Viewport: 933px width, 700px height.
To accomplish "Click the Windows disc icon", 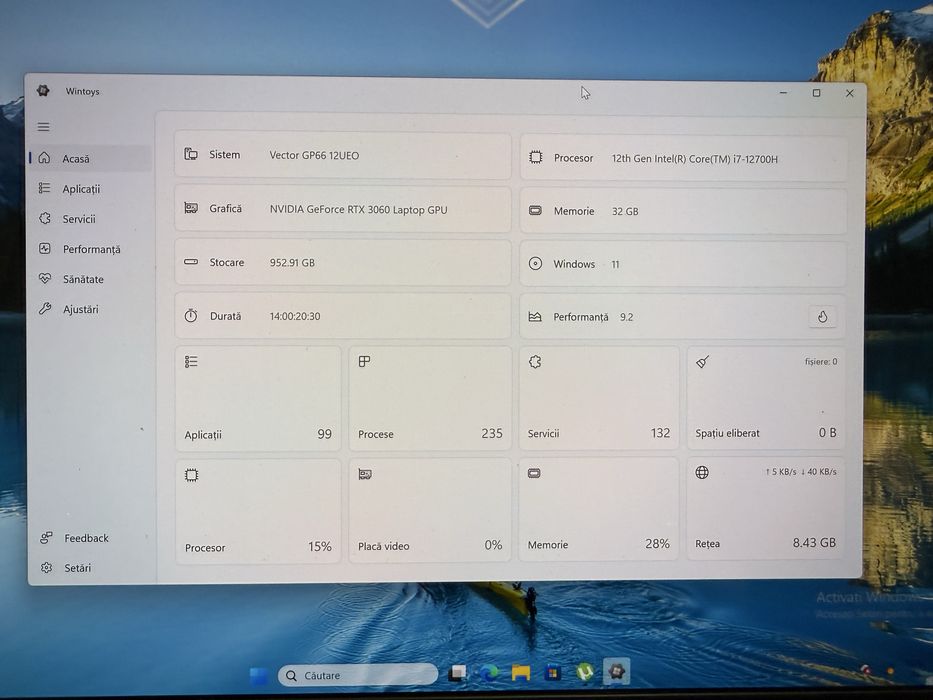I will click(x=536, y=264).
